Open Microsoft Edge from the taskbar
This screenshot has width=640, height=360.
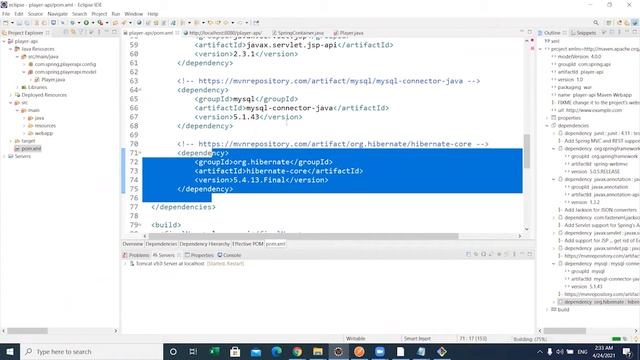277,351
